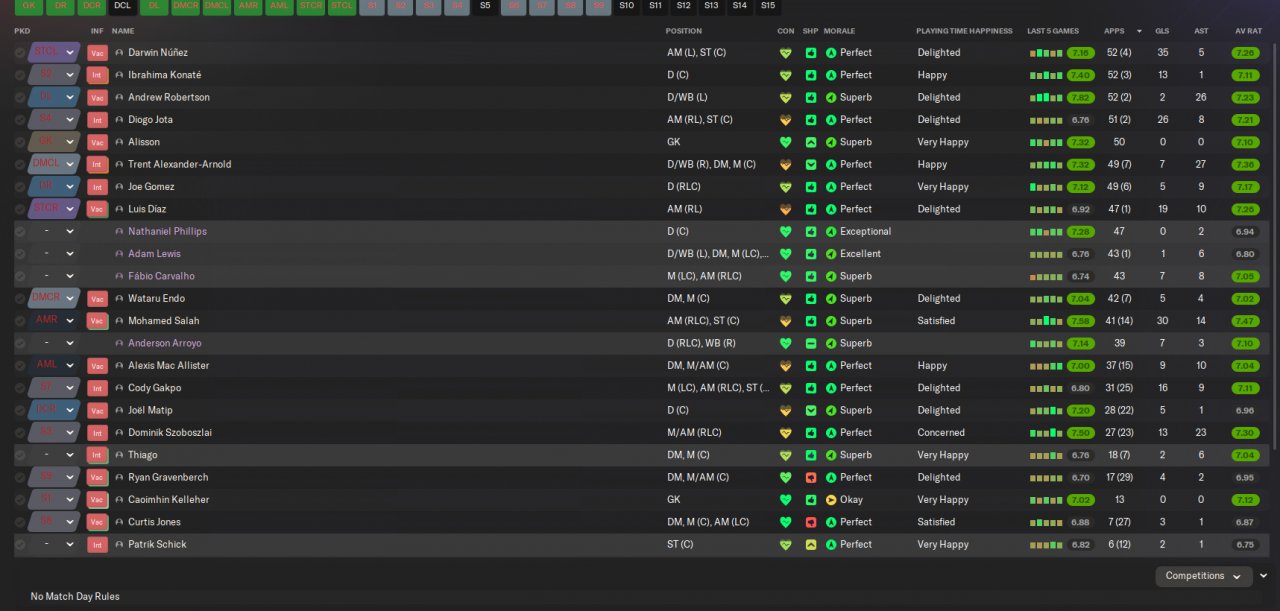Click Alisson's green condition heart icon

tap(786, 142)
